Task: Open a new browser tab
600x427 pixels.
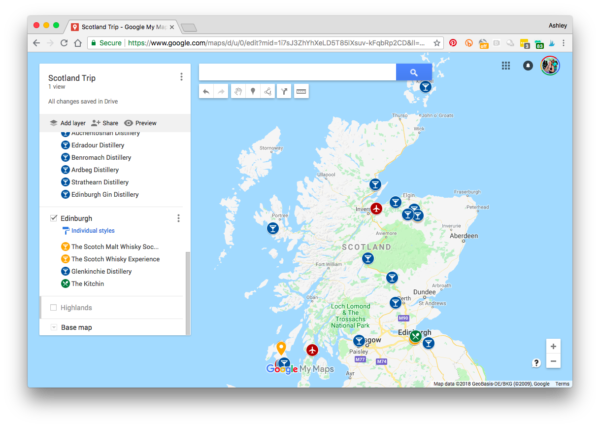Action: 189,28
